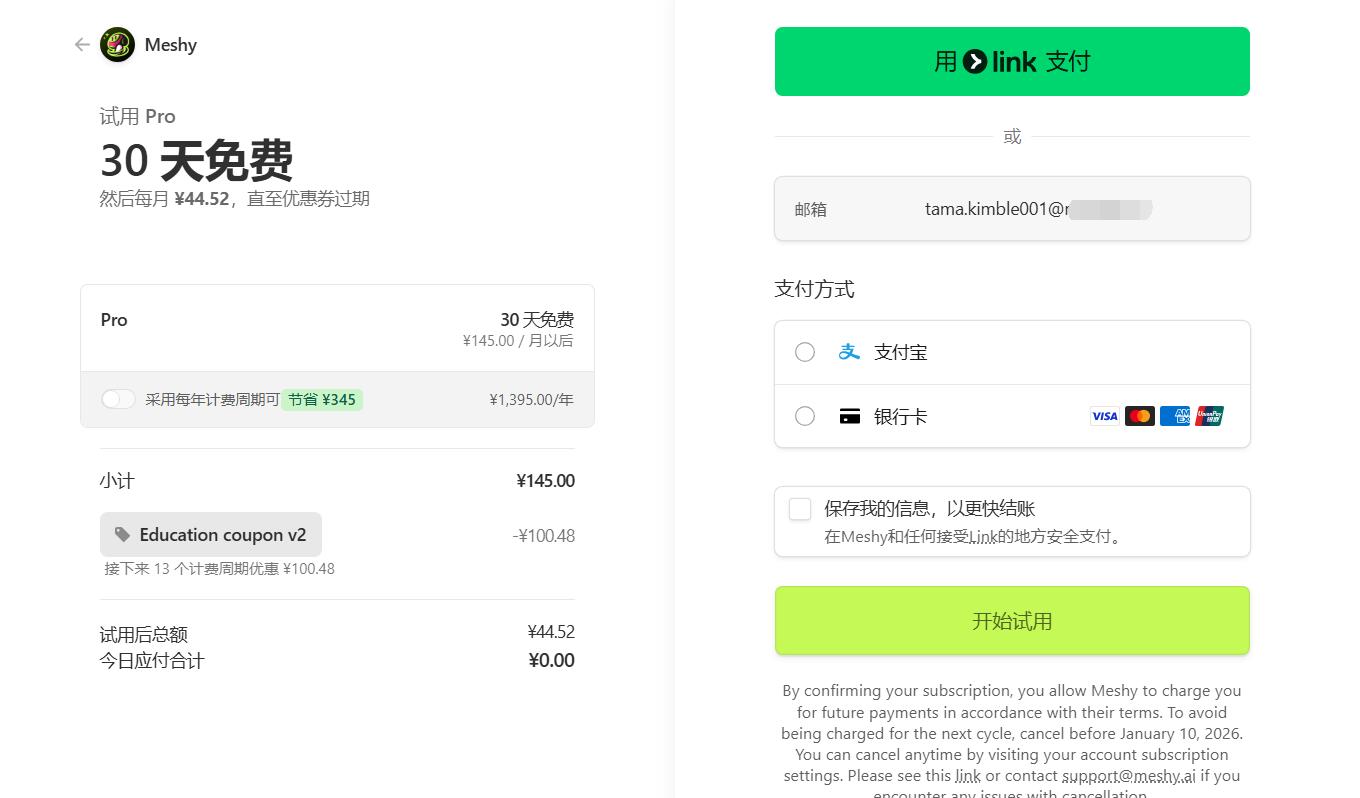The height and width of the screenshot is (798, 1360).
Task: Click the Meshy logo avatar
Action: (117, 45)
